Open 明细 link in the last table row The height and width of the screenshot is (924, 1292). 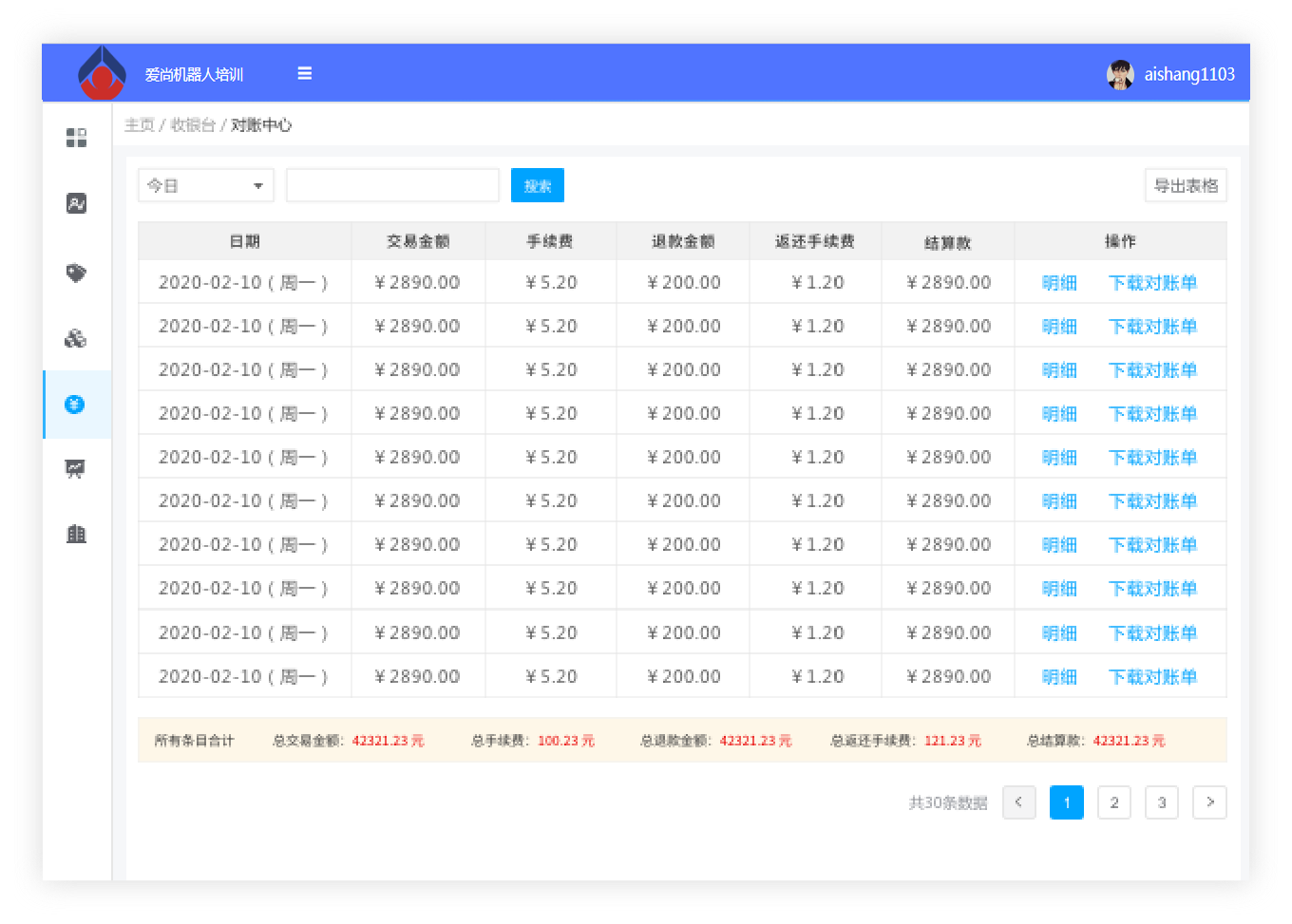[x=1059, y=676]
